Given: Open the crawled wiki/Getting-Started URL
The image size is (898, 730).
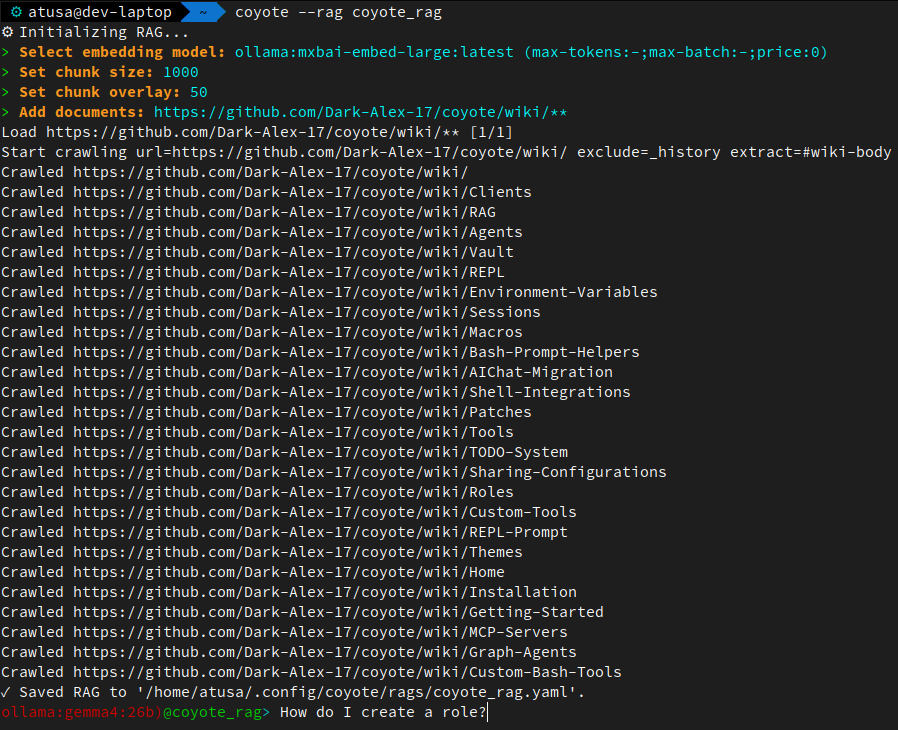Looking at the screenshot, I should (x=338, y=612).
